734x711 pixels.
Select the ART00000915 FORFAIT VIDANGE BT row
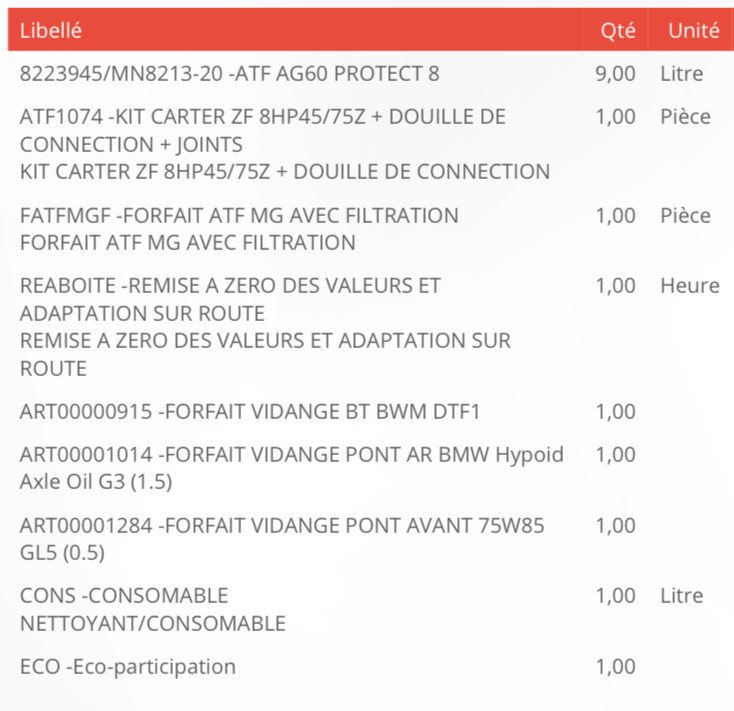371,411
